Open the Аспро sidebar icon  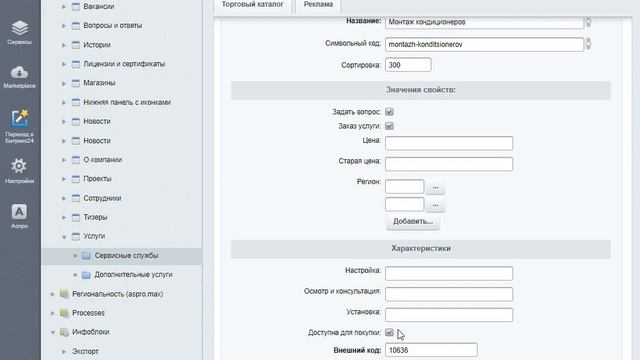tap(19, 216)
